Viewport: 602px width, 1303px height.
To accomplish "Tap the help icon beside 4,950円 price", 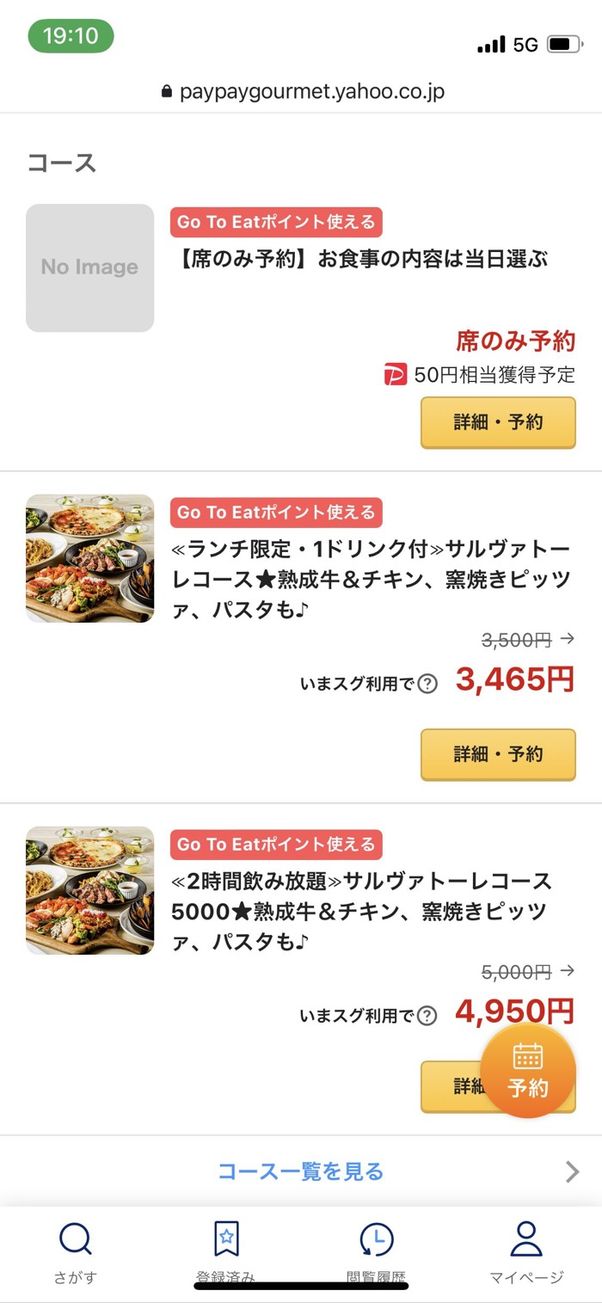I will pyautogui.click(x=426, y=1014).
